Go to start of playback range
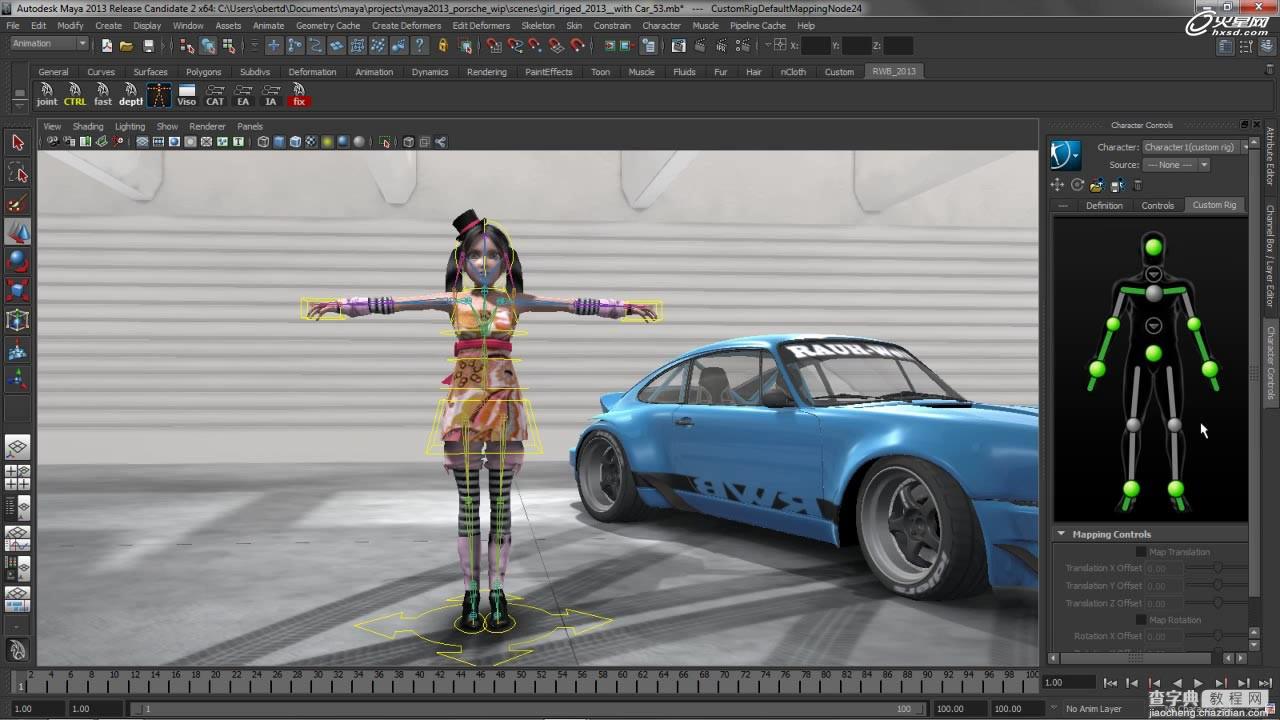The image size is (1280, 720). (x=1110, y=683)
